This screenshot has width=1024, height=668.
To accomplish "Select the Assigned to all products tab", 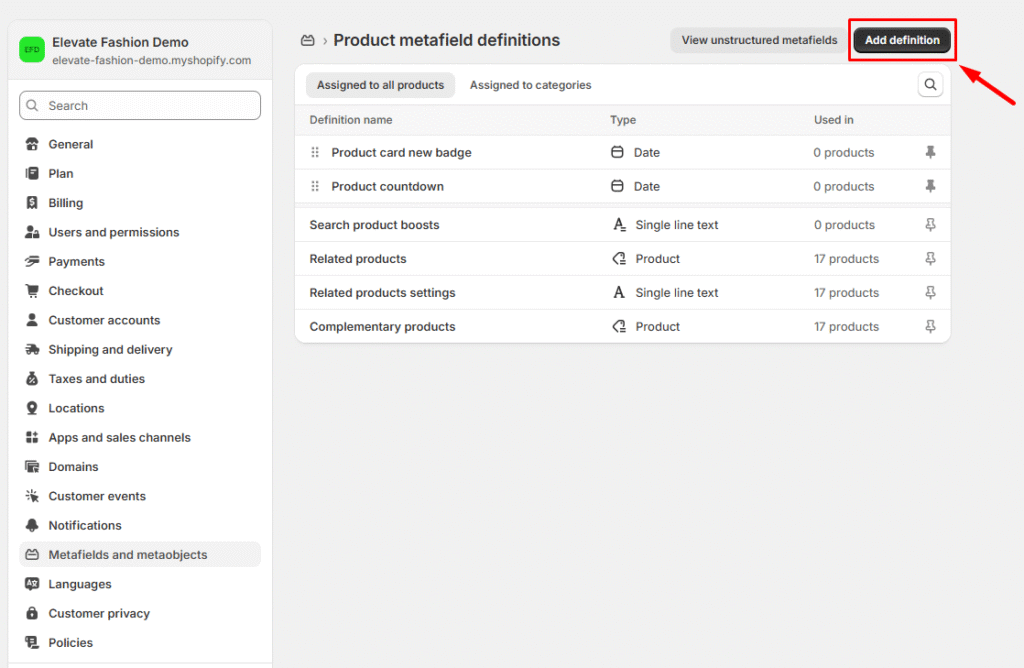I will [380, 85].
